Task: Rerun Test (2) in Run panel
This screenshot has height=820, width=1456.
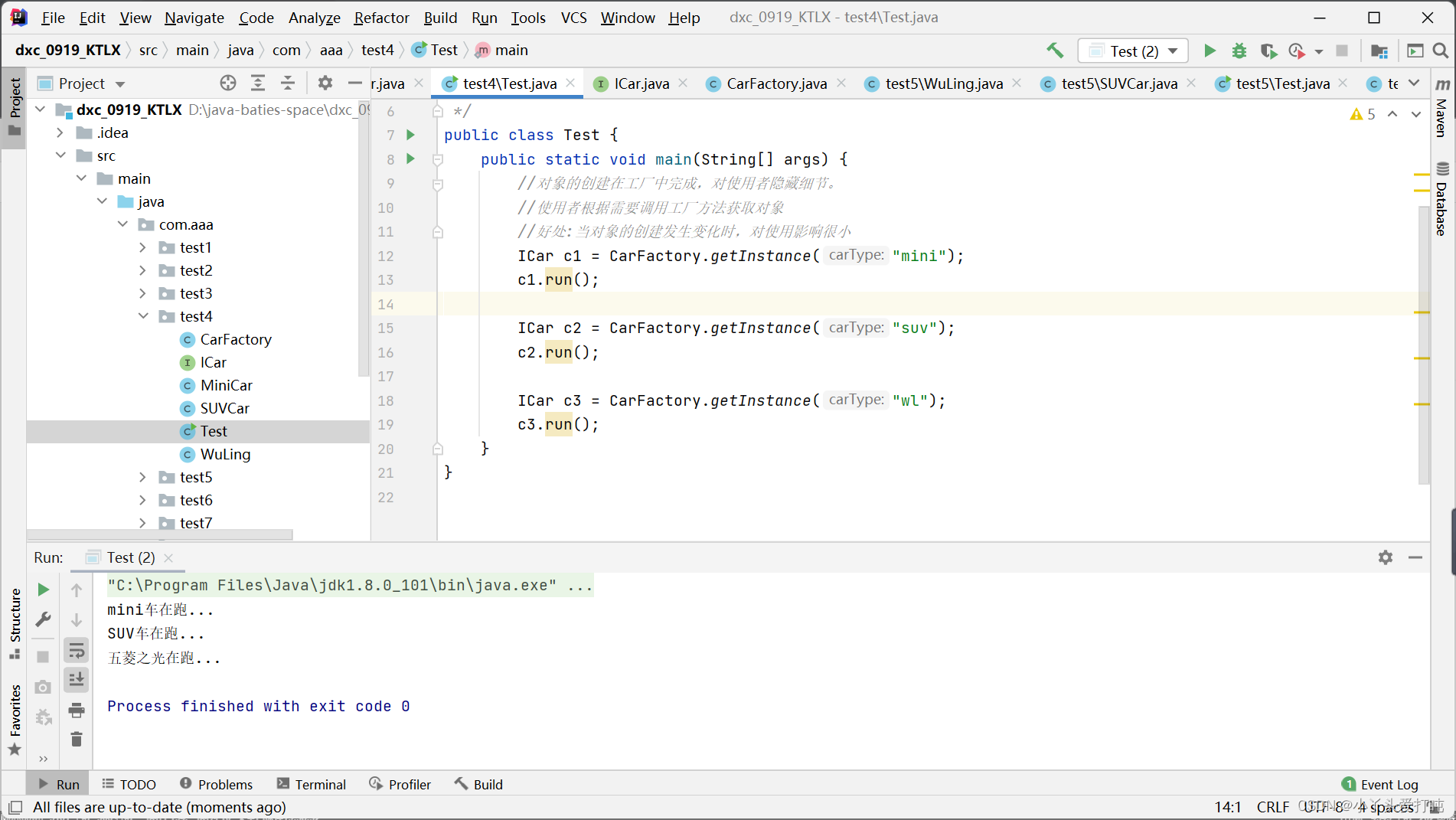Action: (44, 590)
